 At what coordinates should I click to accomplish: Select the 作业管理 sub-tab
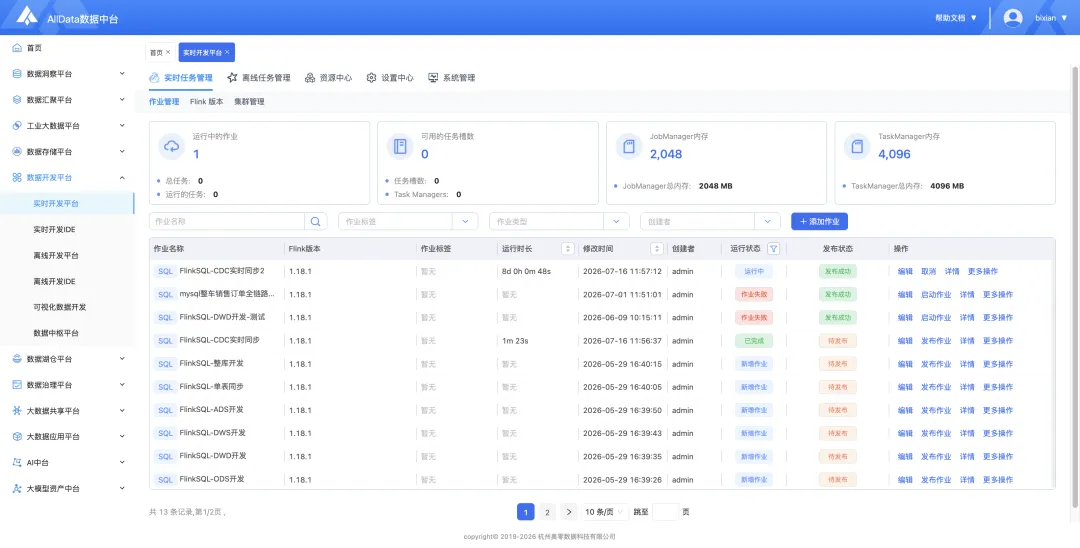(x=164, y=101)
